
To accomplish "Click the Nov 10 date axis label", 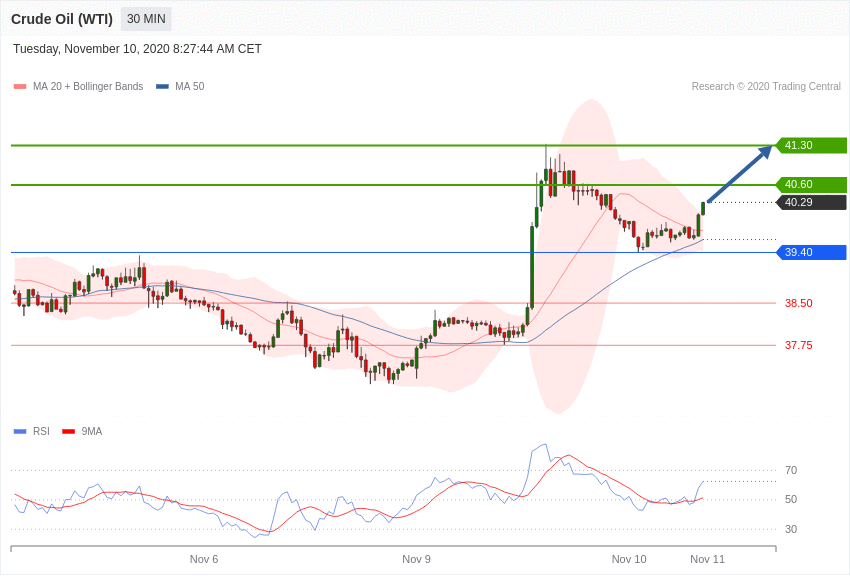I will [x=629, y=559].
